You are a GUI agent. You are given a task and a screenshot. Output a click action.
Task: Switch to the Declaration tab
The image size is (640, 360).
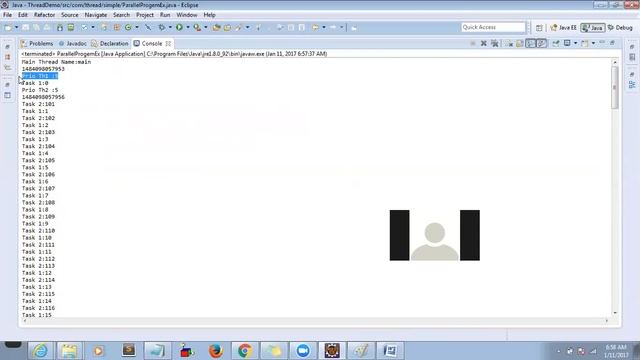[110, 43]
